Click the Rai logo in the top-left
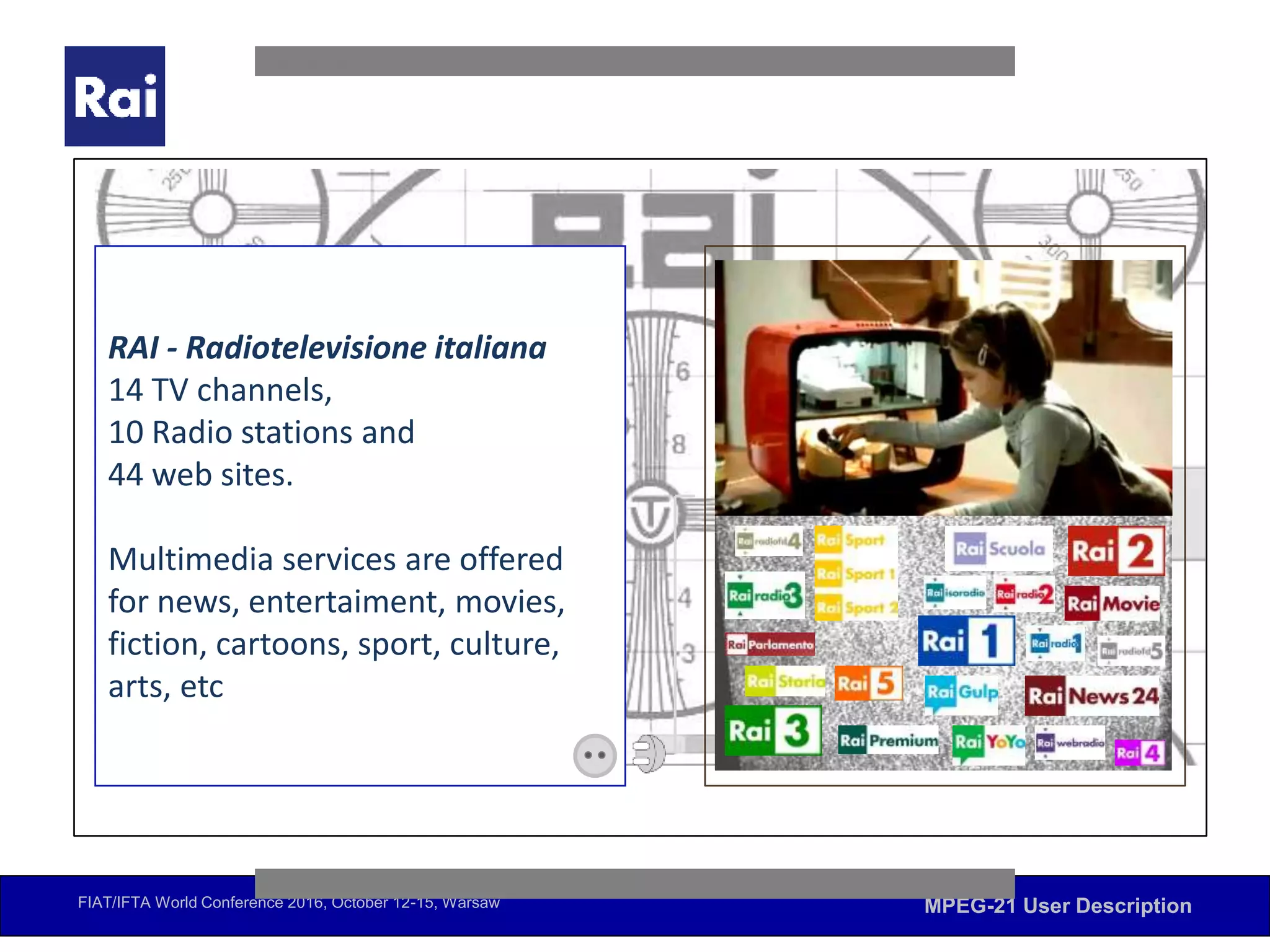The height and width of the screenshot is (952, 1270). click(115, 96)
